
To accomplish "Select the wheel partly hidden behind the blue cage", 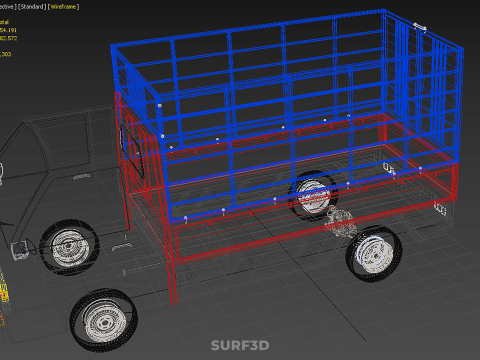I will 313,195.
